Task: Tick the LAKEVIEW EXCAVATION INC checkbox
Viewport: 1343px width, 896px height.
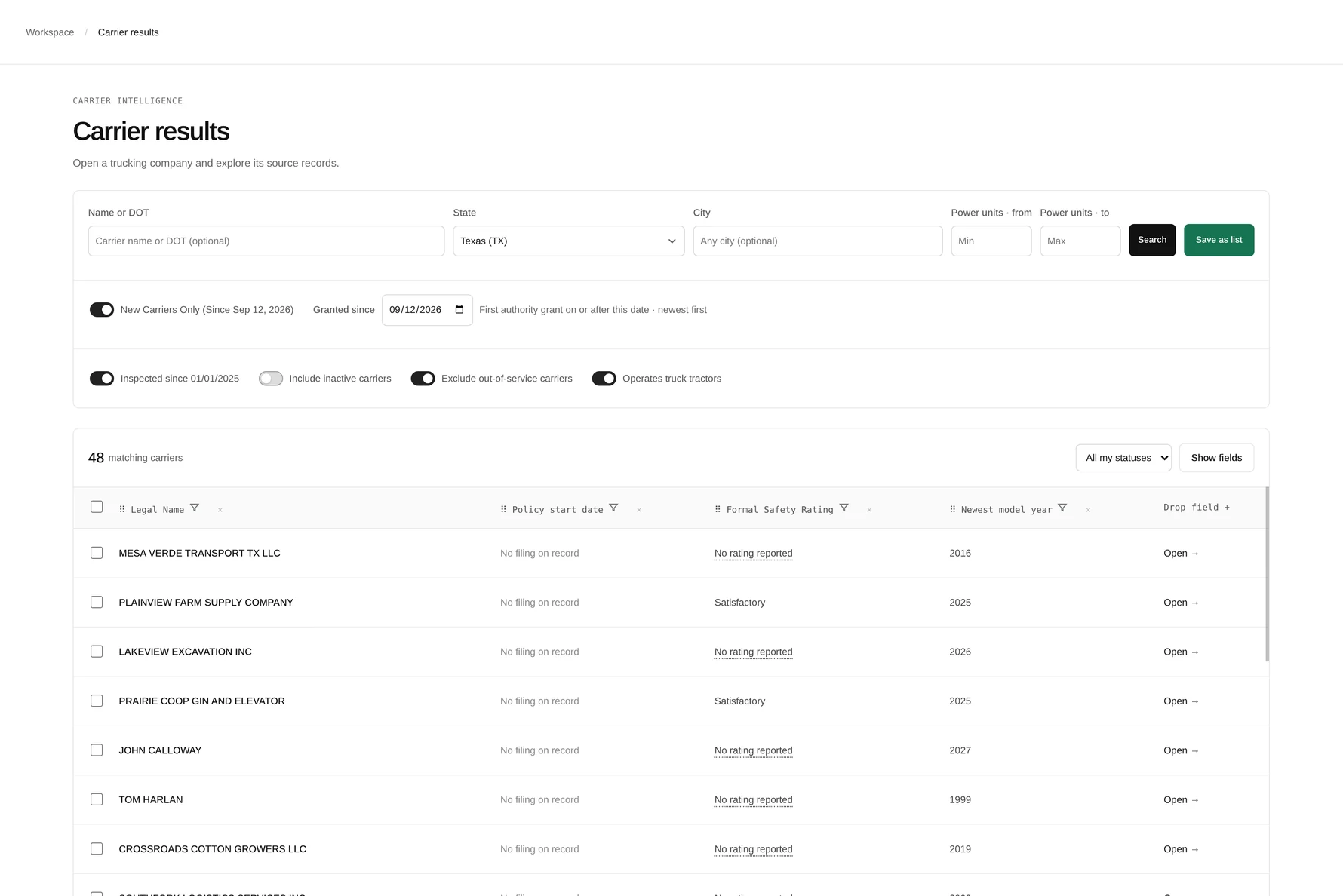Action: coord(97,652)
